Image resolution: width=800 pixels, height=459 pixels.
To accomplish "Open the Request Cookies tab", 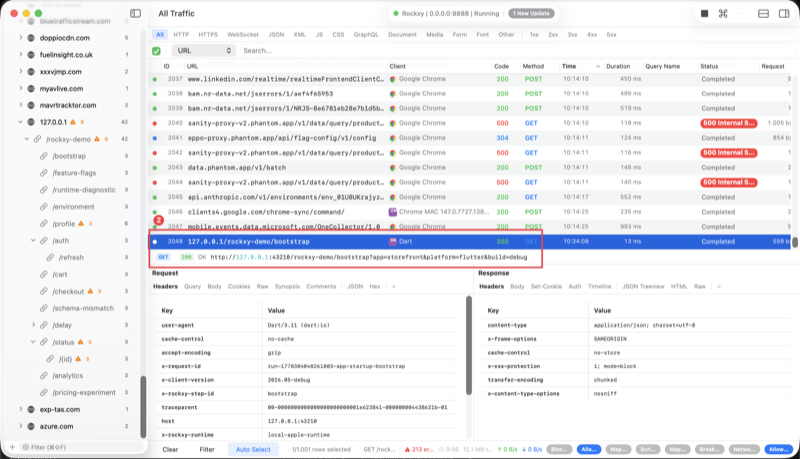I will pyautogui.click(x=239, y=287).
